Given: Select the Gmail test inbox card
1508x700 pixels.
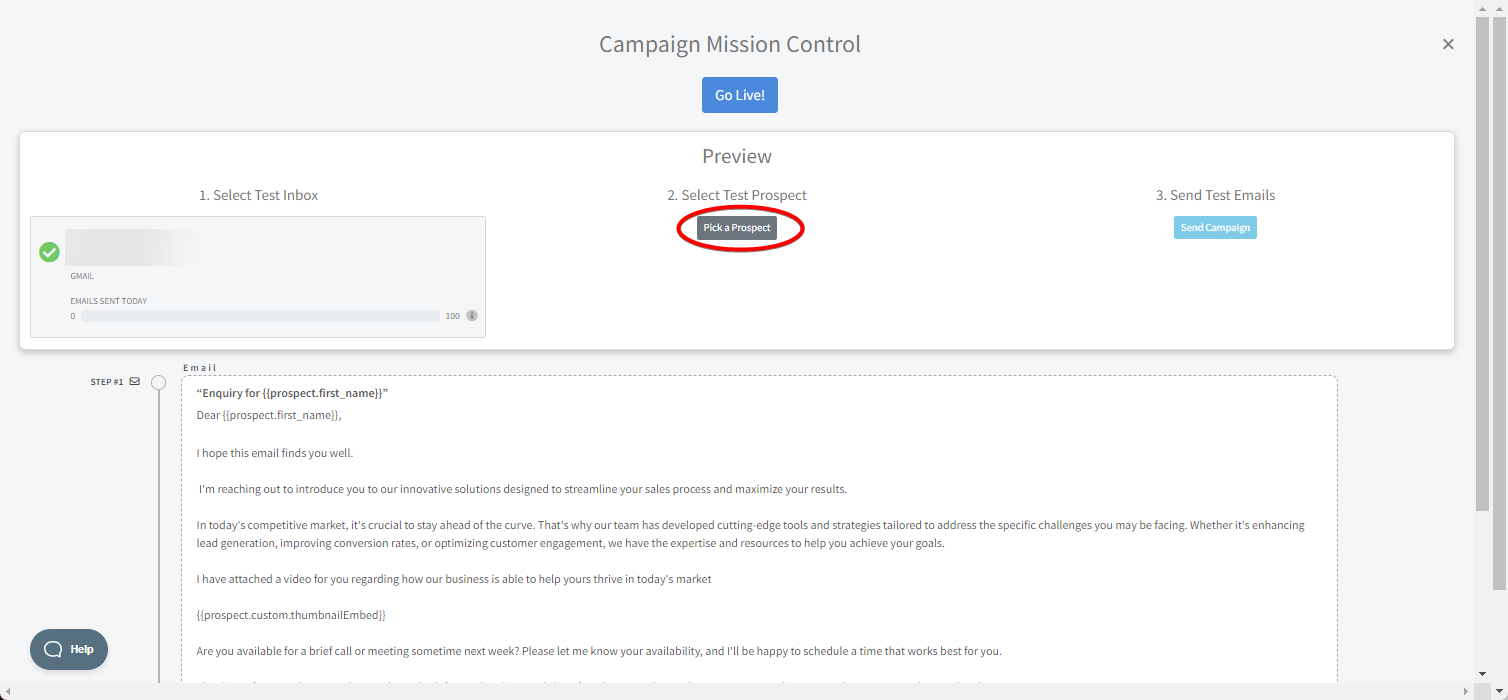Looking at the screenshot, I should pyautogui.click(x=258, y=277).
